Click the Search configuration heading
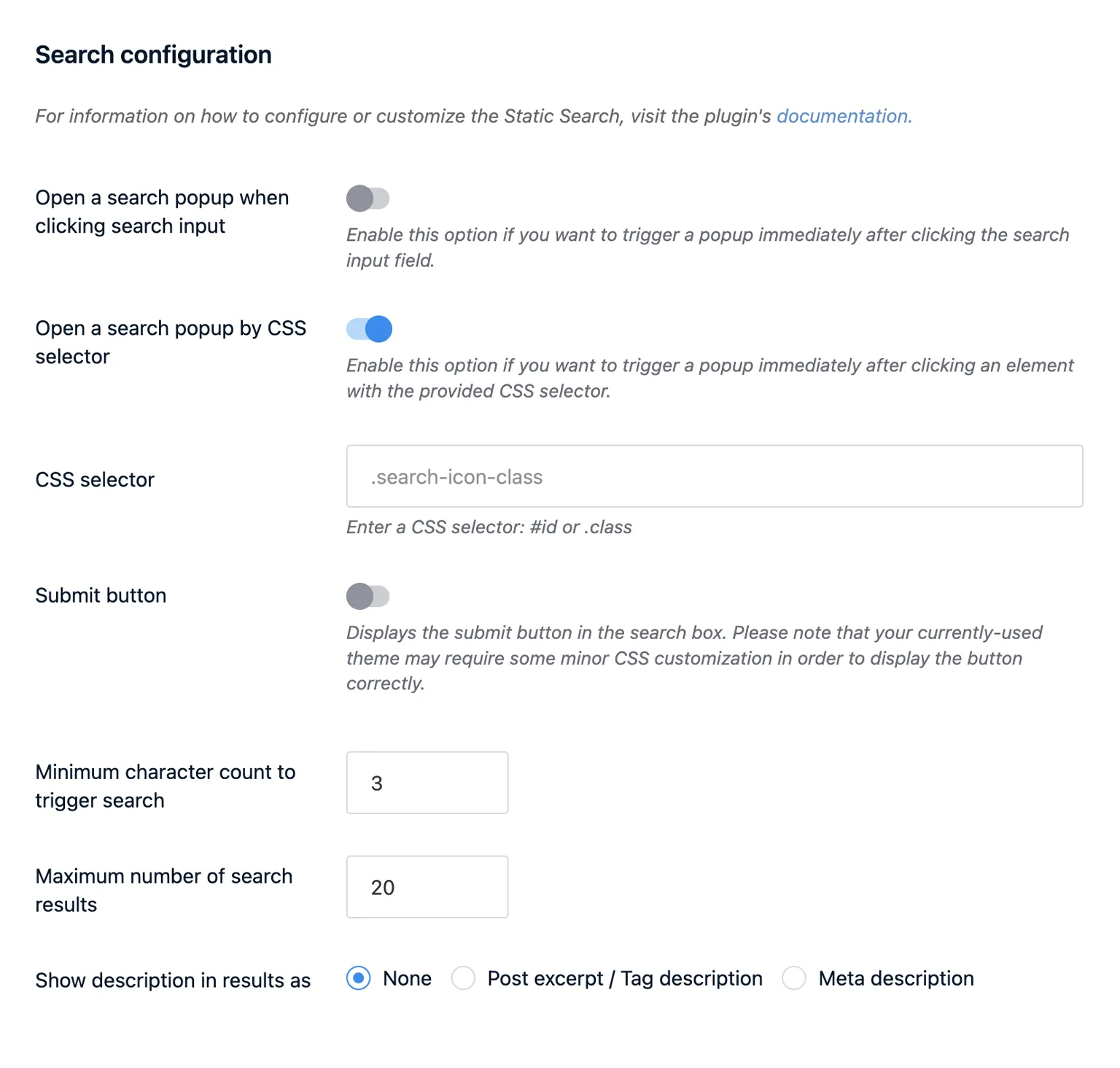Image resolution: width=1120 pixels, height=1068 pixels. pyautogui.click(x=153, y=54)
